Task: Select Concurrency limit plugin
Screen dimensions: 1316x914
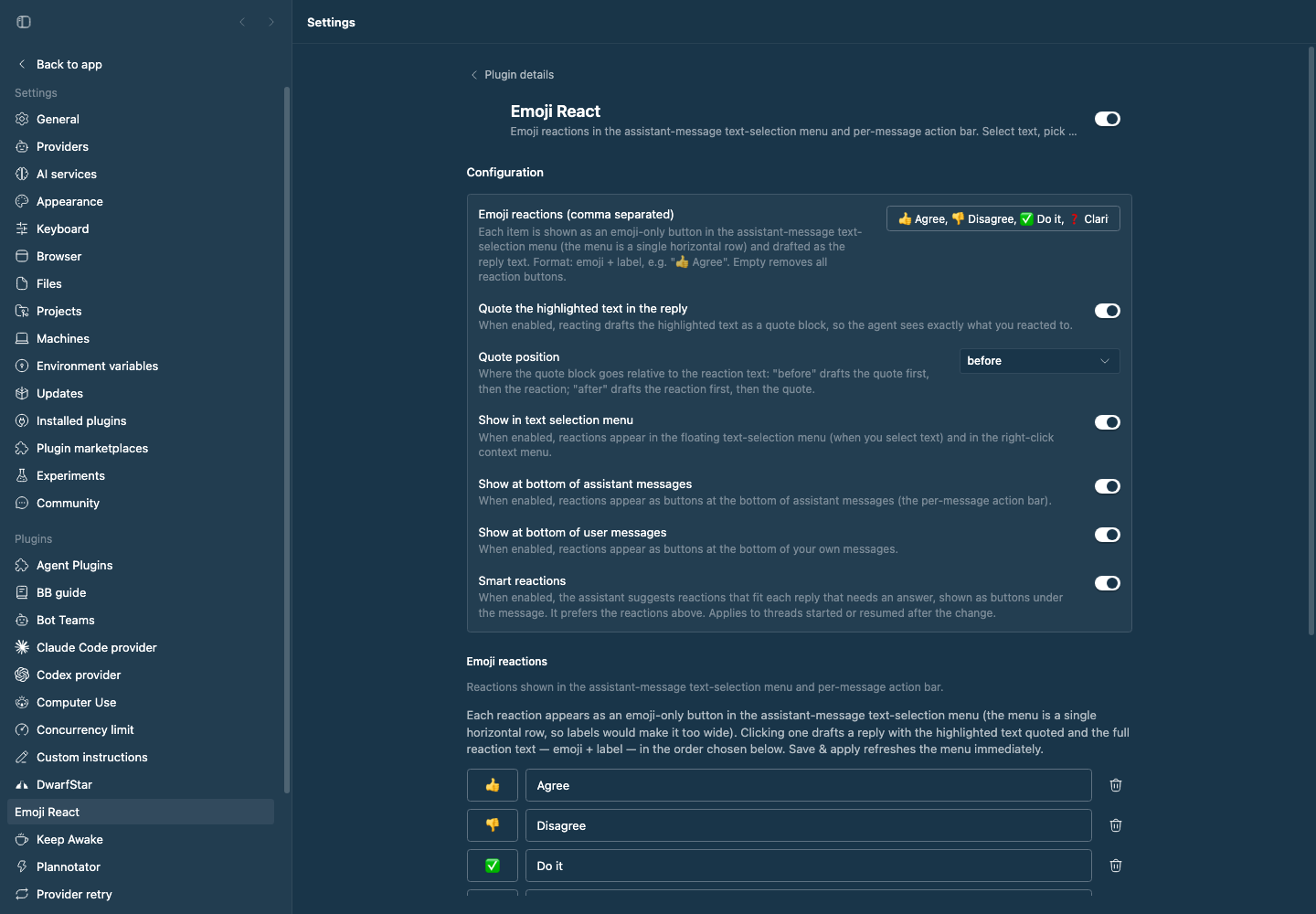Action: click(x=141, y=729)
